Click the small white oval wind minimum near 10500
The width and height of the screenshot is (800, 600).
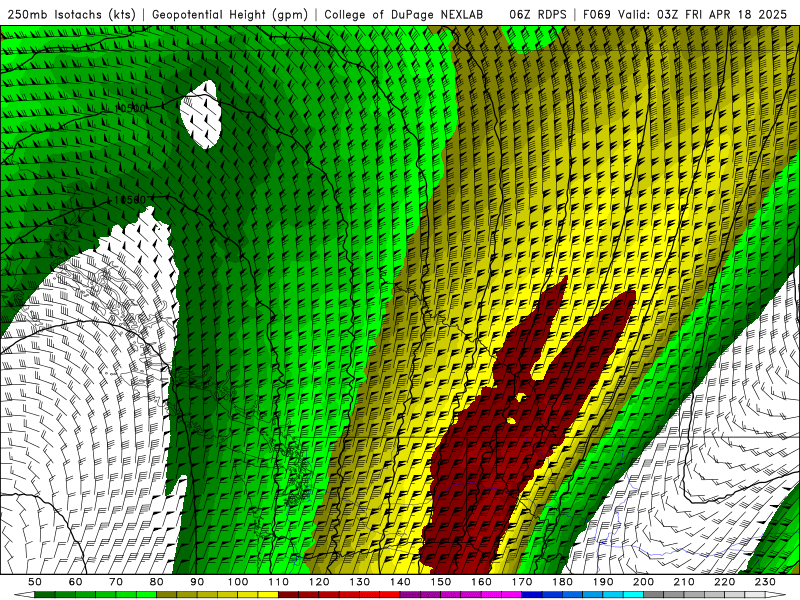click(x=201, y=115)
